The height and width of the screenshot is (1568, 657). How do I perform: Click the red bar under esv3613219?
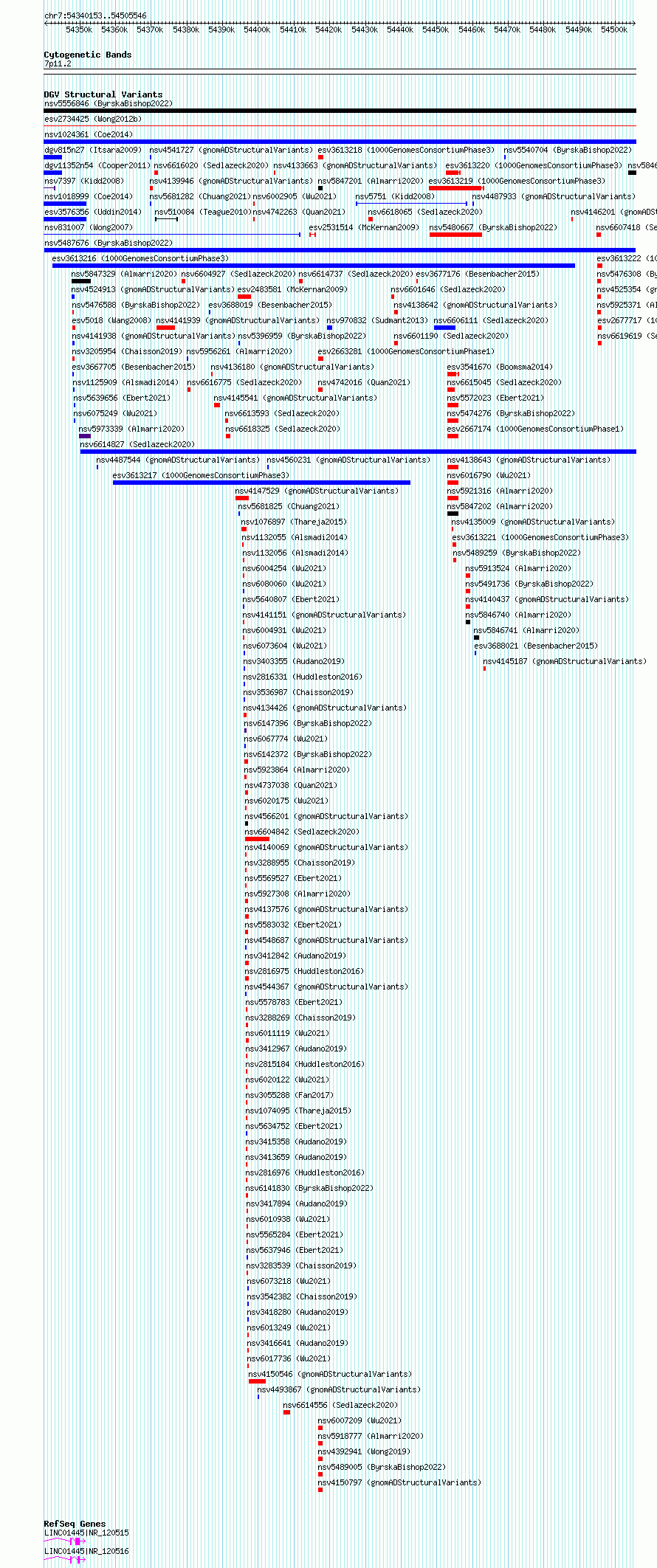point(456,188)
